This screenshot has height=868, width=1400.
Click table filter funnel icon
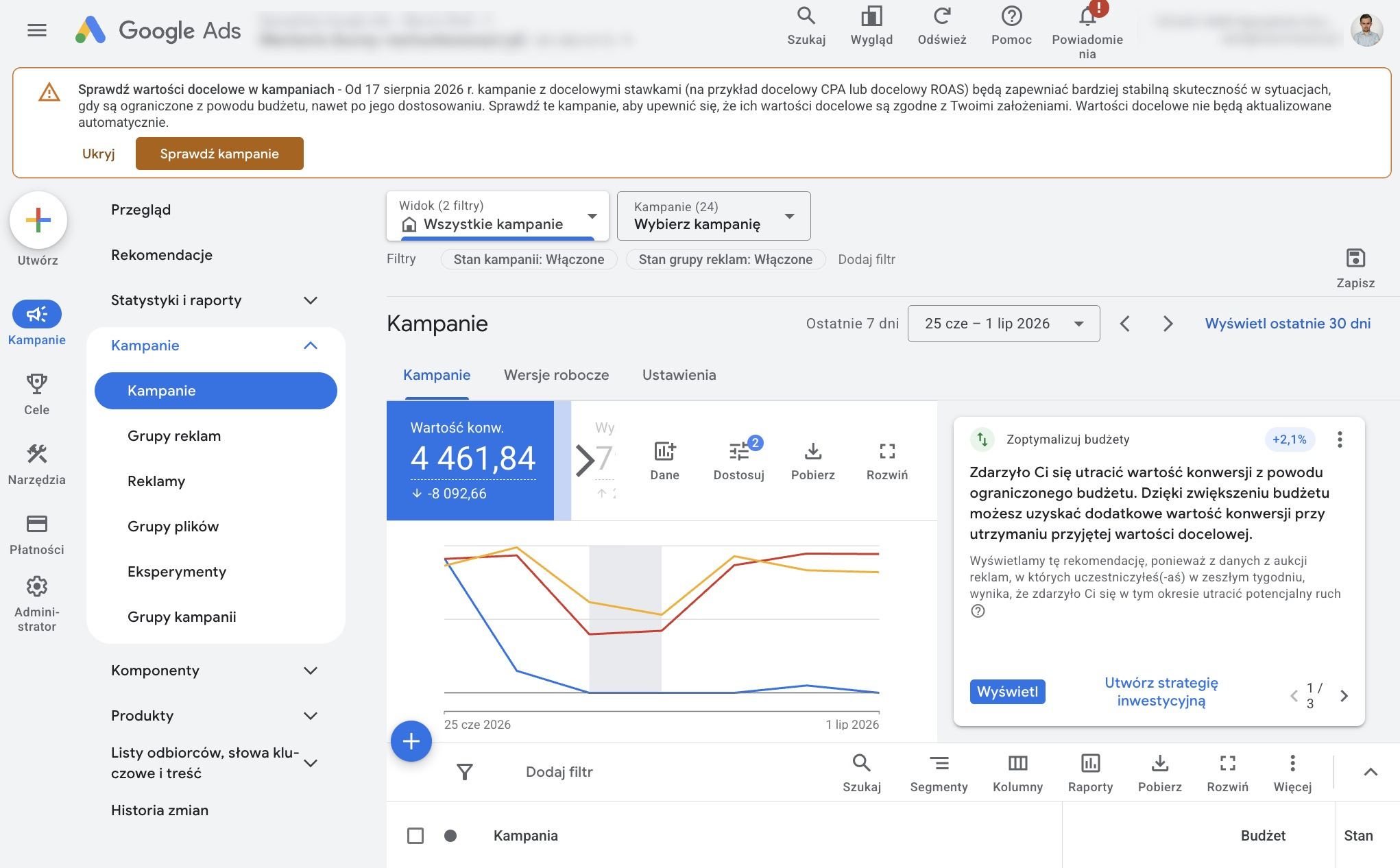pos(465,772)
